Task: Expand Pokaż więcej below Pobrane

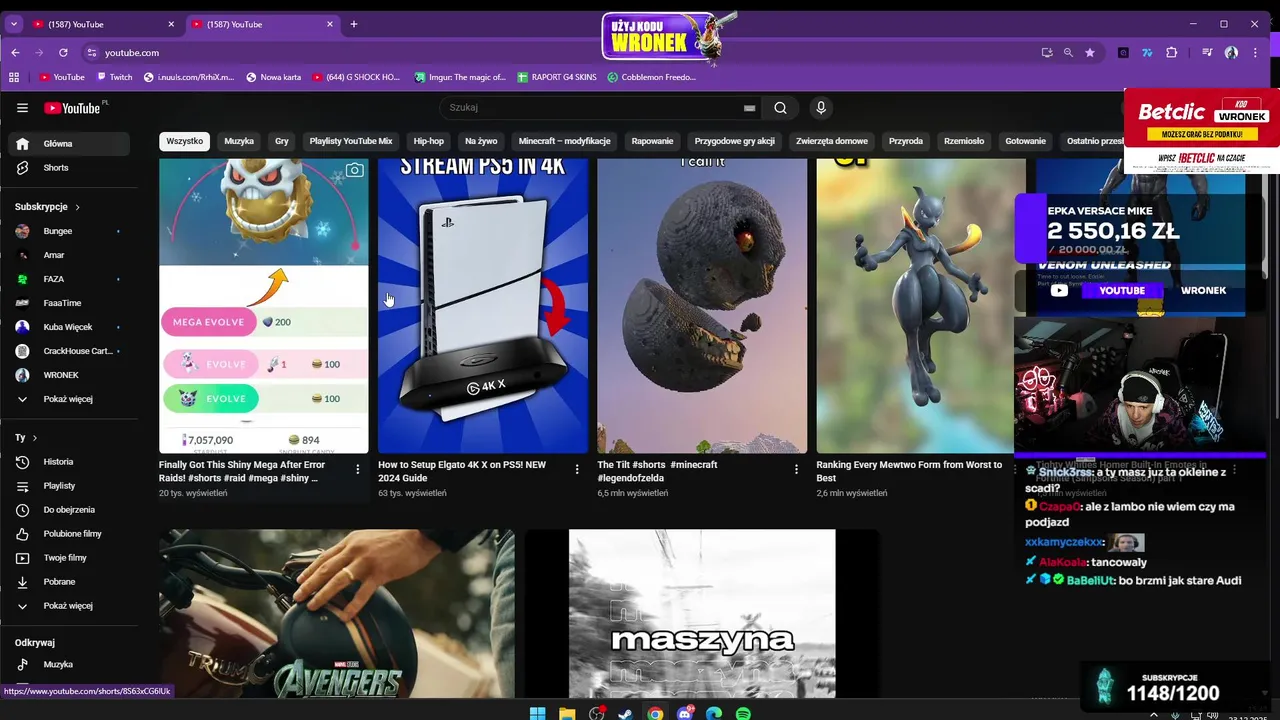Action: 68,606
